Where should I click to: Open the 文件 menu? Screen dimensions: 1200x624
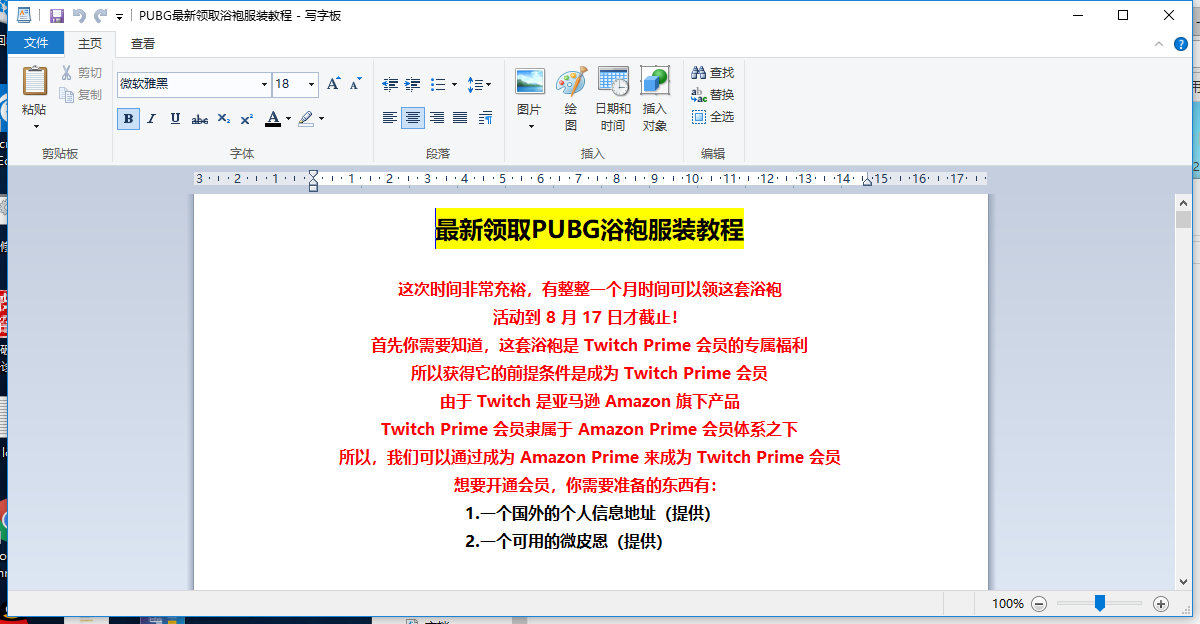pyautogui.click(x=36, y=43)
